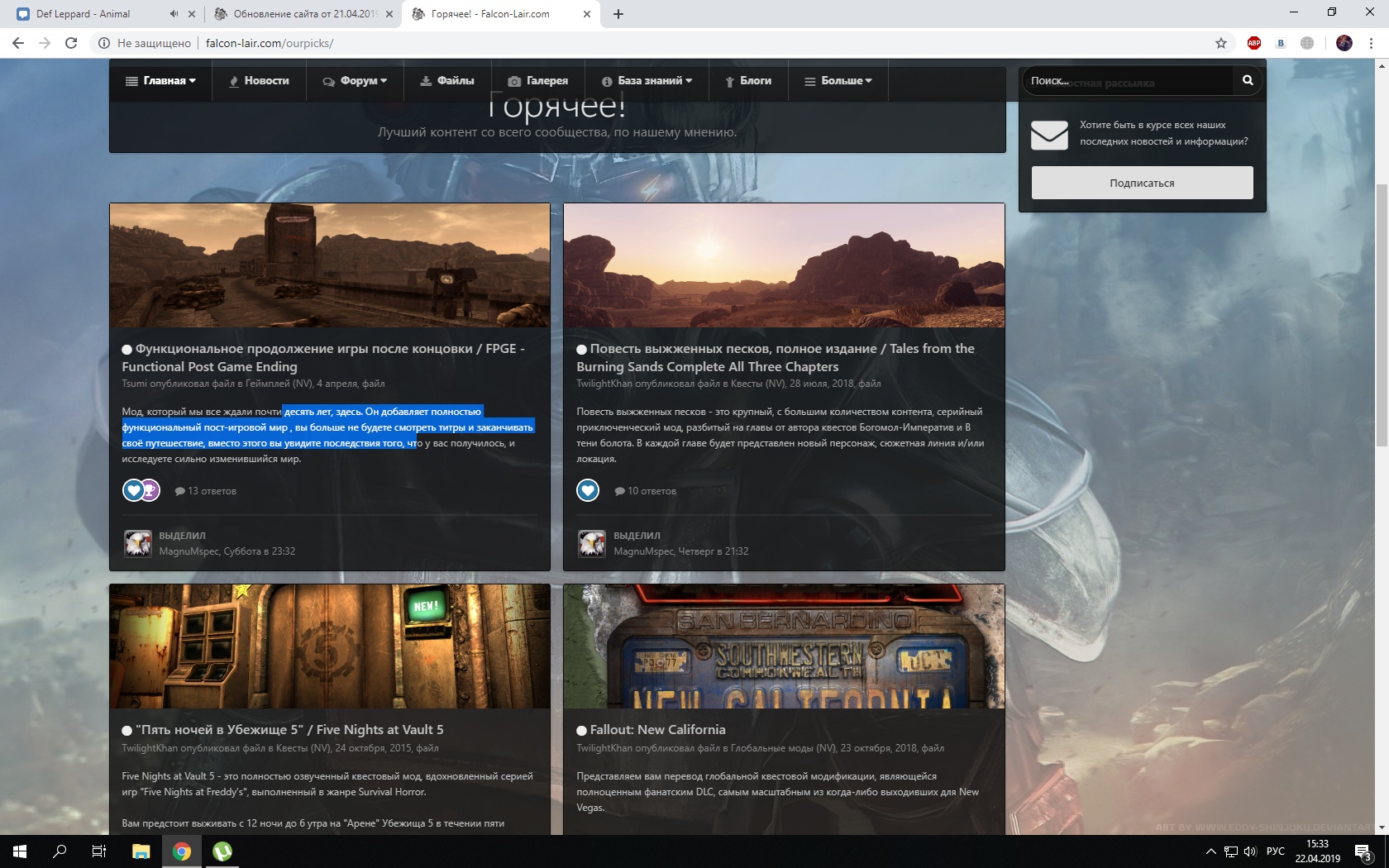Click the page vertical scrollbar
Image resolution: width=1389 pixels, height=868 pixels.
(1382, 314)
